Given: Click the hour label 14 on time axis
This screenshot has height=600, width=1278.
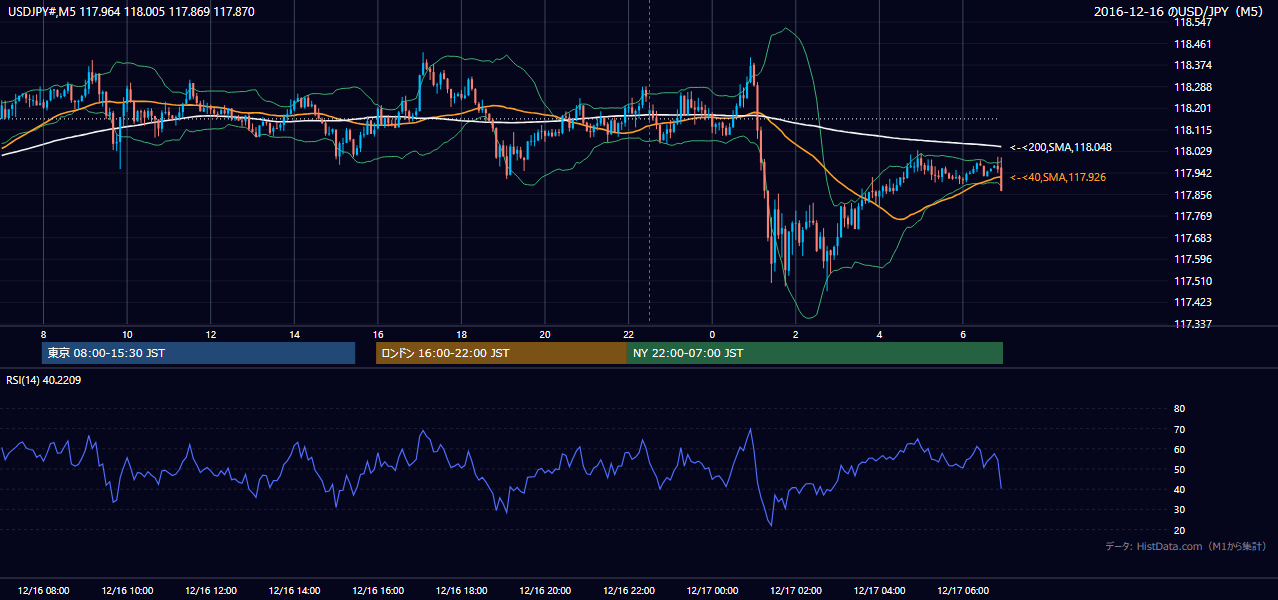Looking at the screenshot, I should point(294,334).
